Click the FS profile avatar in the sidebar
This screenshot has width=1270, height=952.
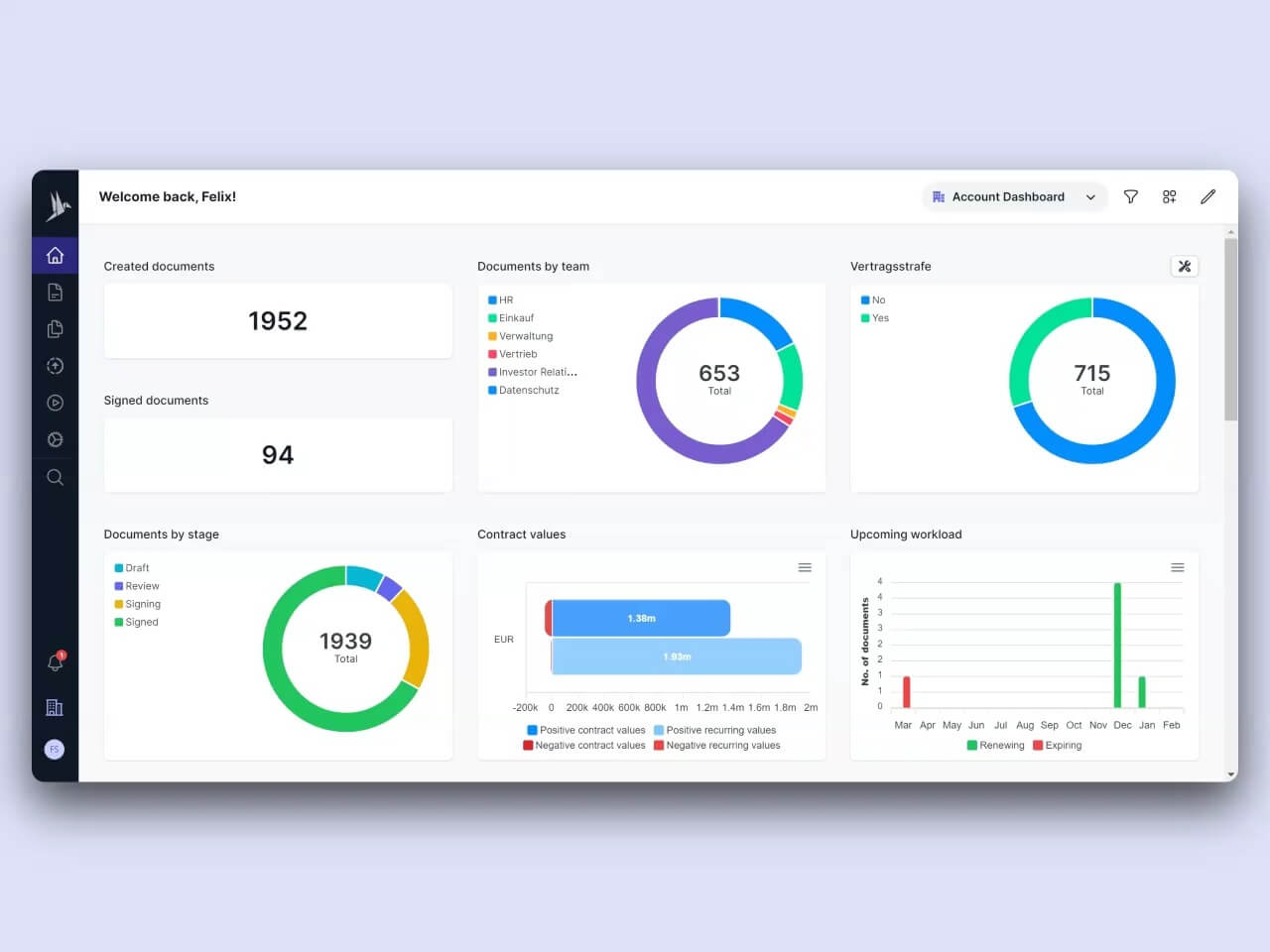55,749
